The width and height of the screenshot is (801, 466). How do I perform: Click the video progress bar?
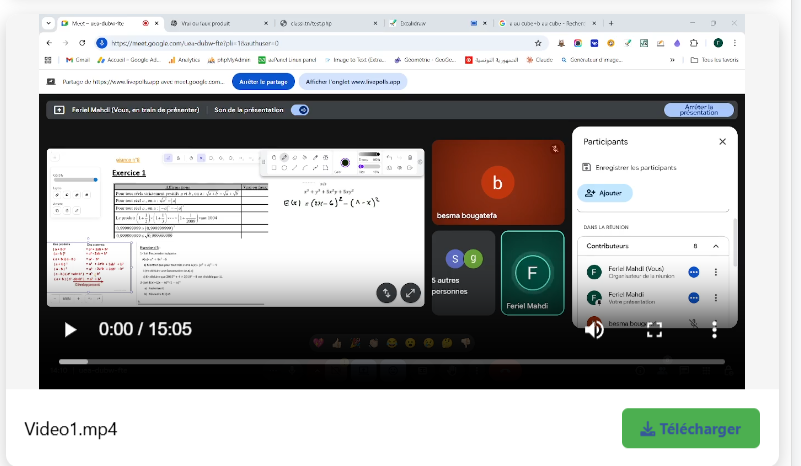click(x=391, y=361)
